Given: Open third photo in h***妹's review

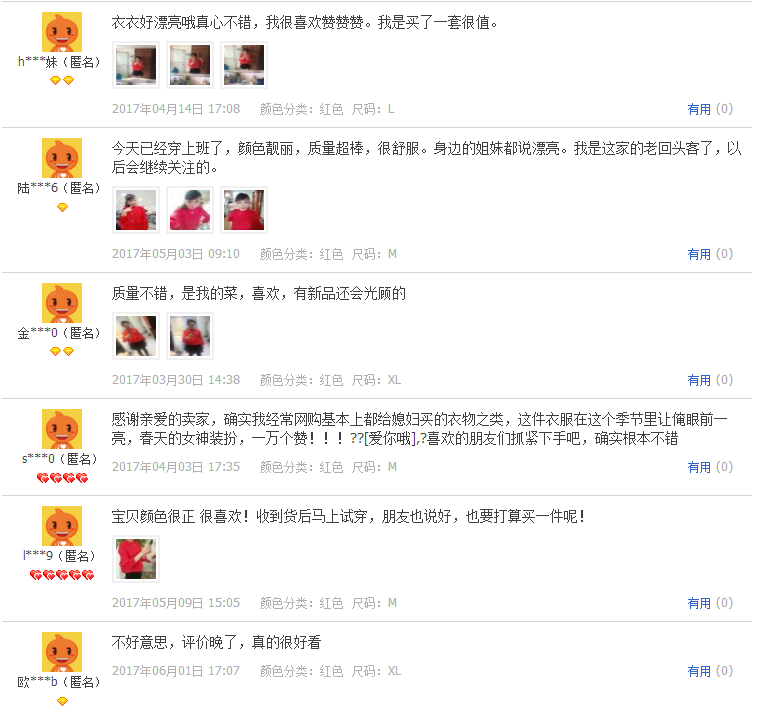Looking at the screenshot, I should 244,65.
